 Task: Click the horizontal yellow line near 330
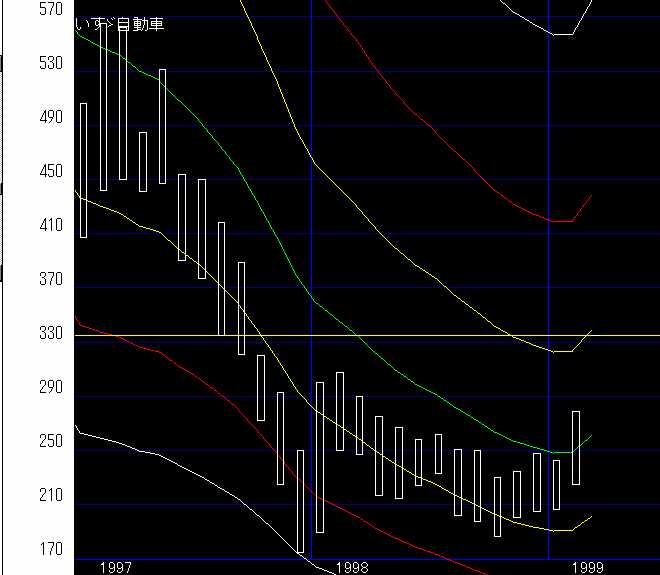pos(450,335)
